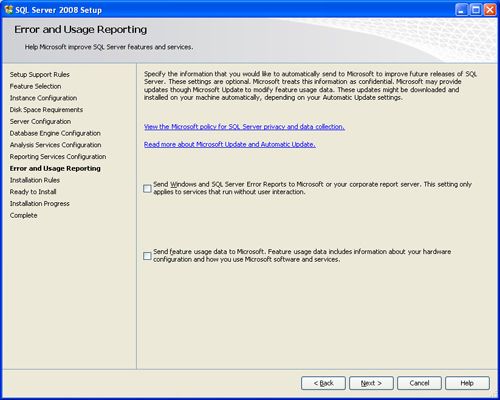Click the 'Help Microsoft improve SQL Server' subtitle
Viewport: 500px width, 400px height.
[109, 47]
